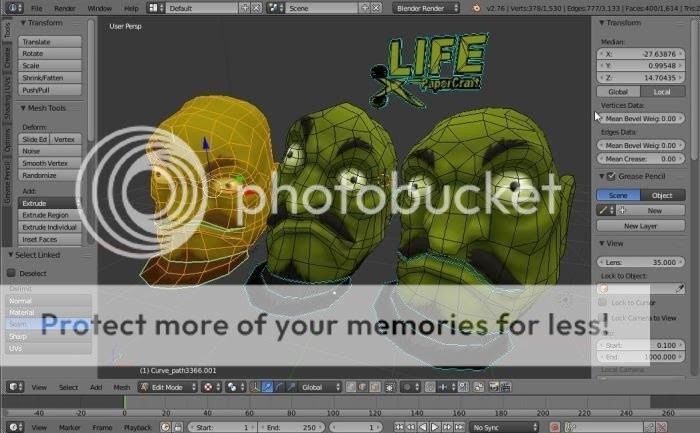This screenshot has height=433, width=700.
Task: Add a new screen layout with plus icon
Action: [x=245, y=8]
